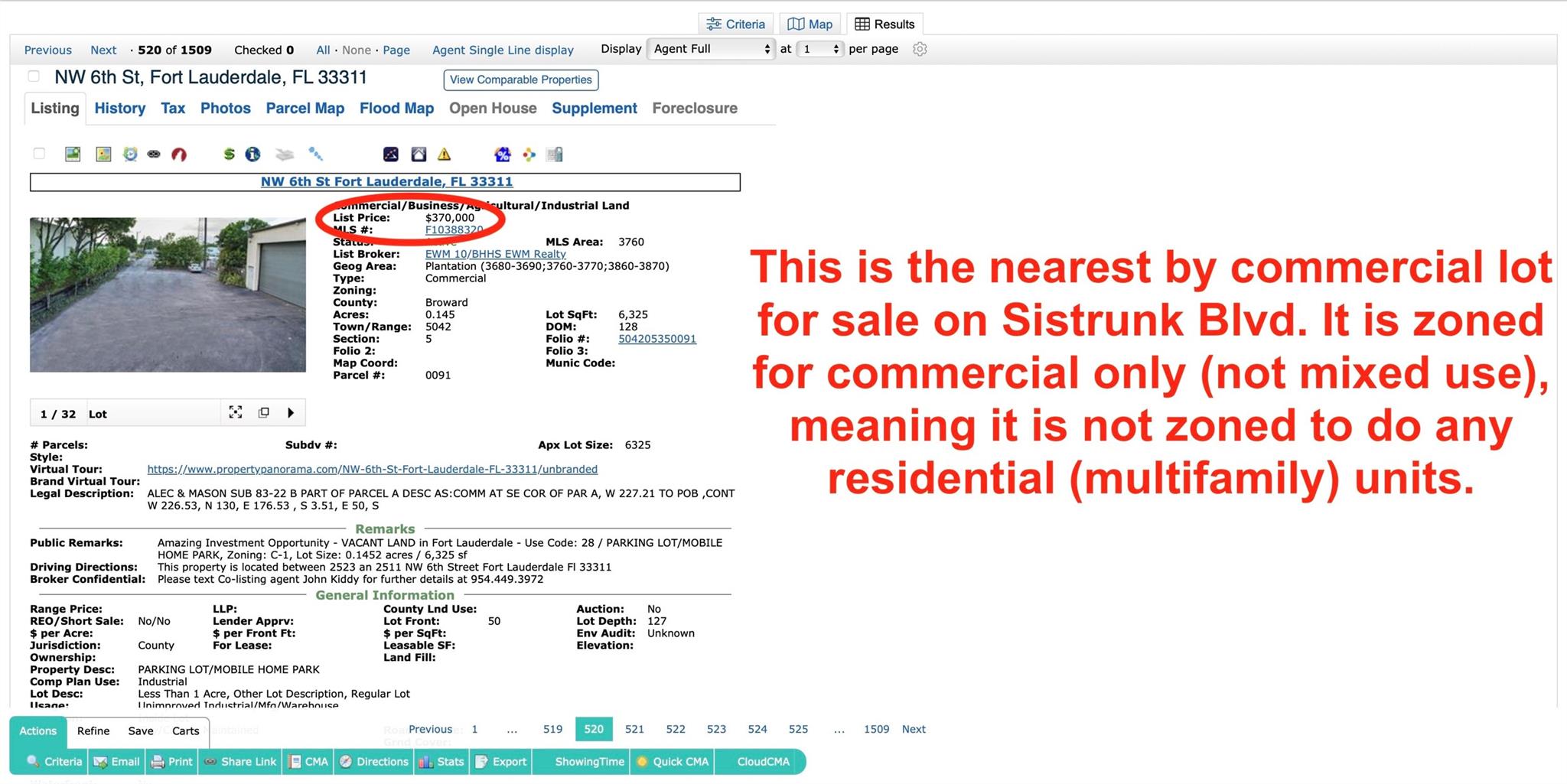Click View Comparable Properties button
The image size is (1567, 784).
pos(520,80)
